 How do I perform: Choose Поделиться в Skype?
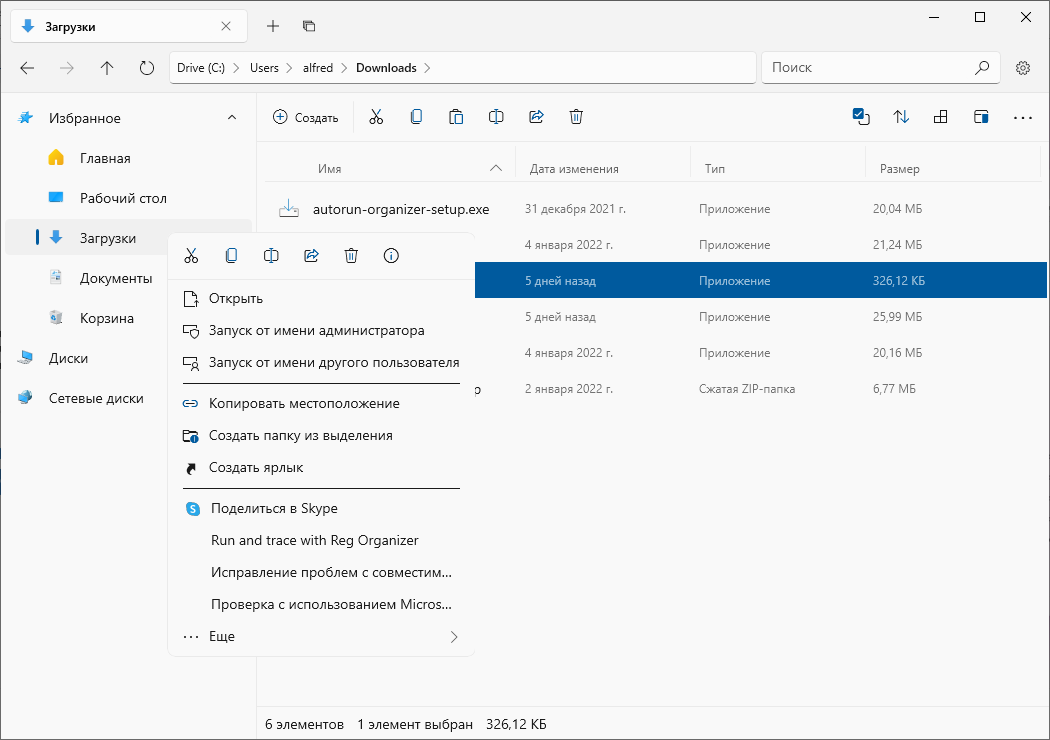pyautogui.click(x=321, y=509)
